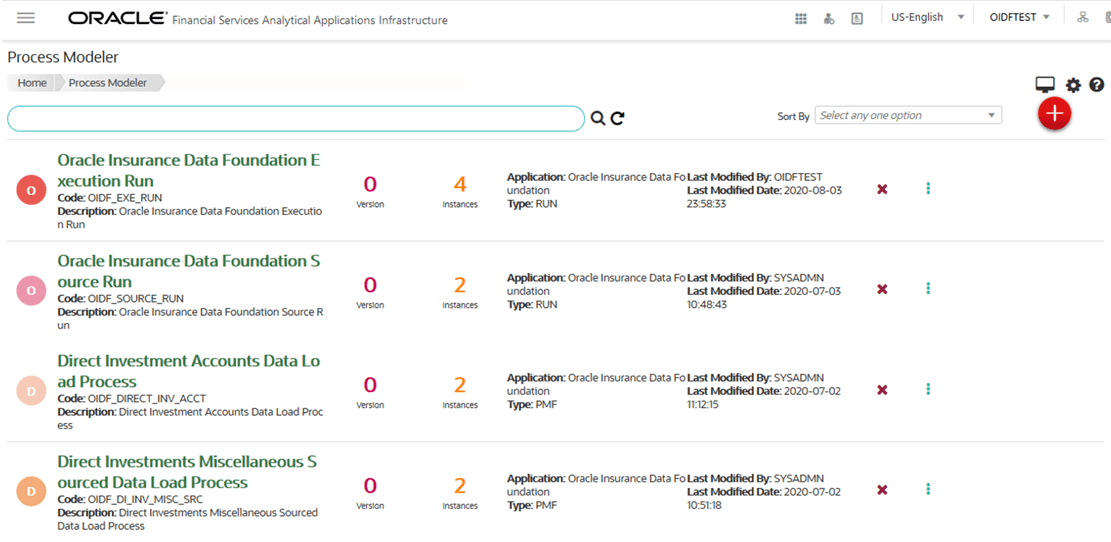Click the search input field

[x=296, y=119]
